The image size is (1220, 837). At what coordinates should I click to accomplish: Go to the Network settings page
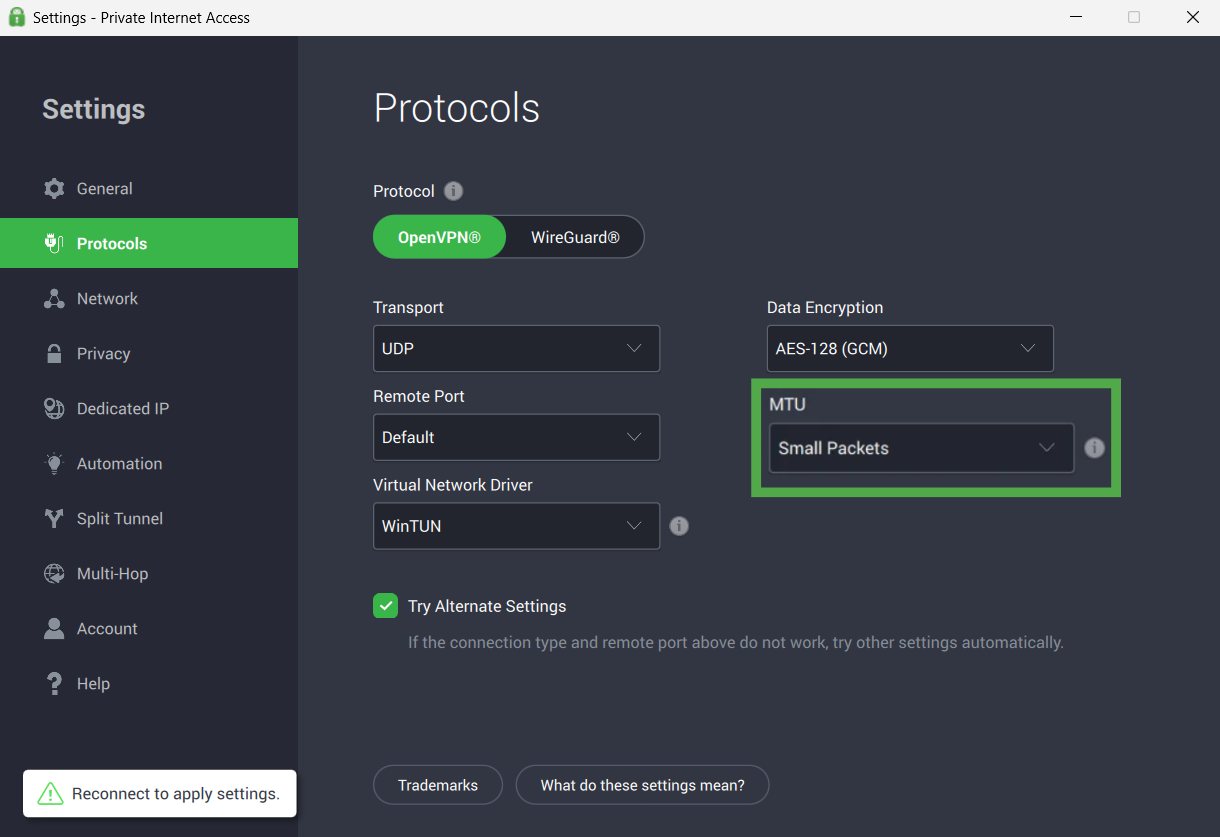pos(149,298)
